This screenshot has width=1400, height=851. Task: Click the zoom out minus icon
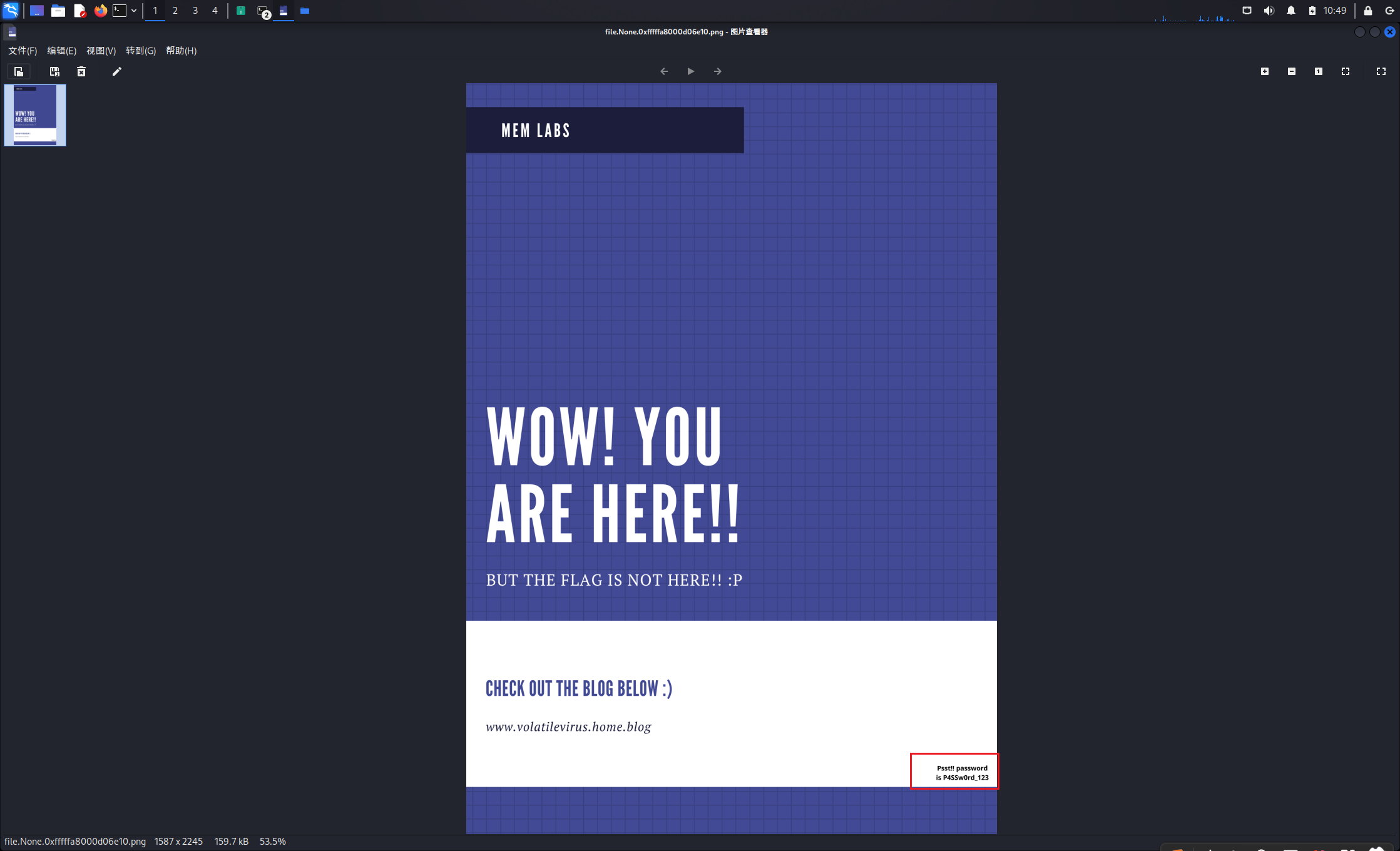[x=1292, y=71]
